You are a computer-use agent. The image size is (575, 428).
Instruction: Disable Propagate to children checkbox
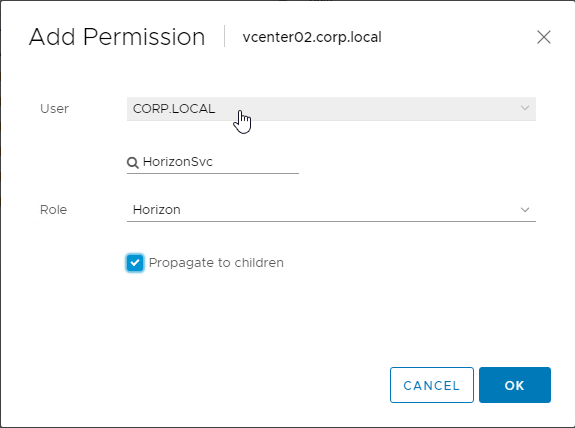[135, 263]
